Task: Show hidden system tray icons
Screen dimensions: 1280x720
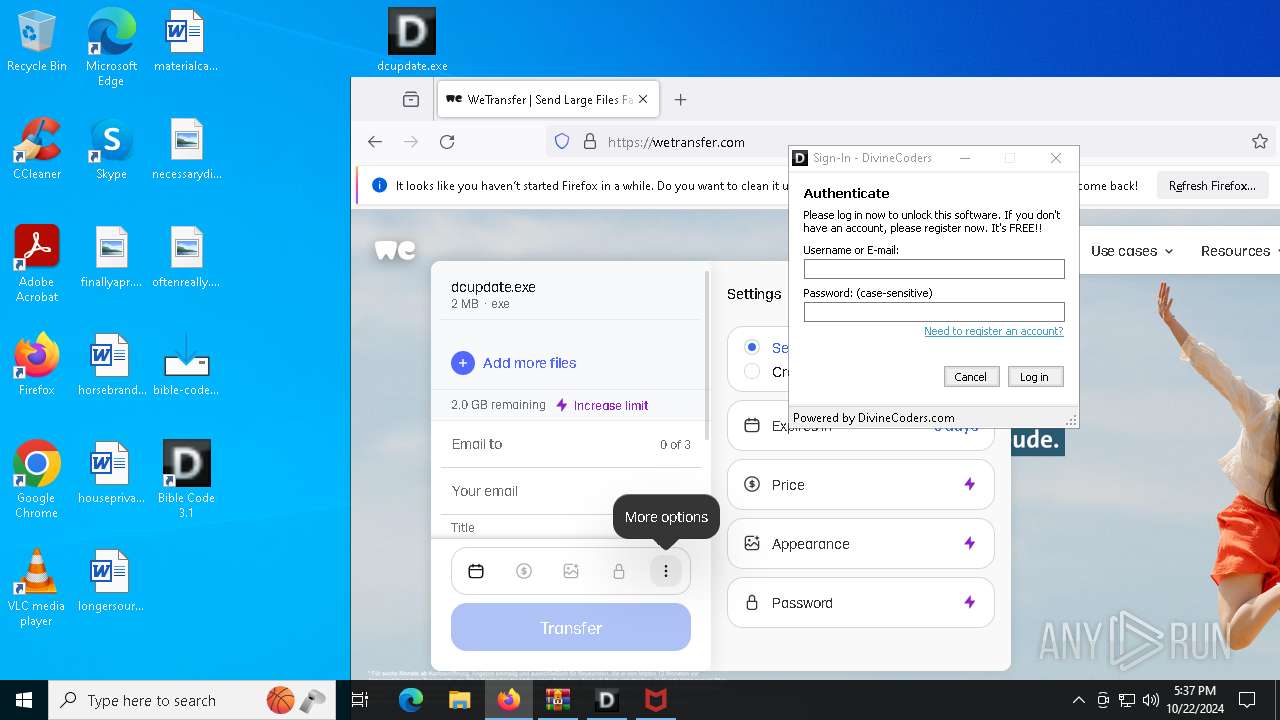Action: (1078, 700)
